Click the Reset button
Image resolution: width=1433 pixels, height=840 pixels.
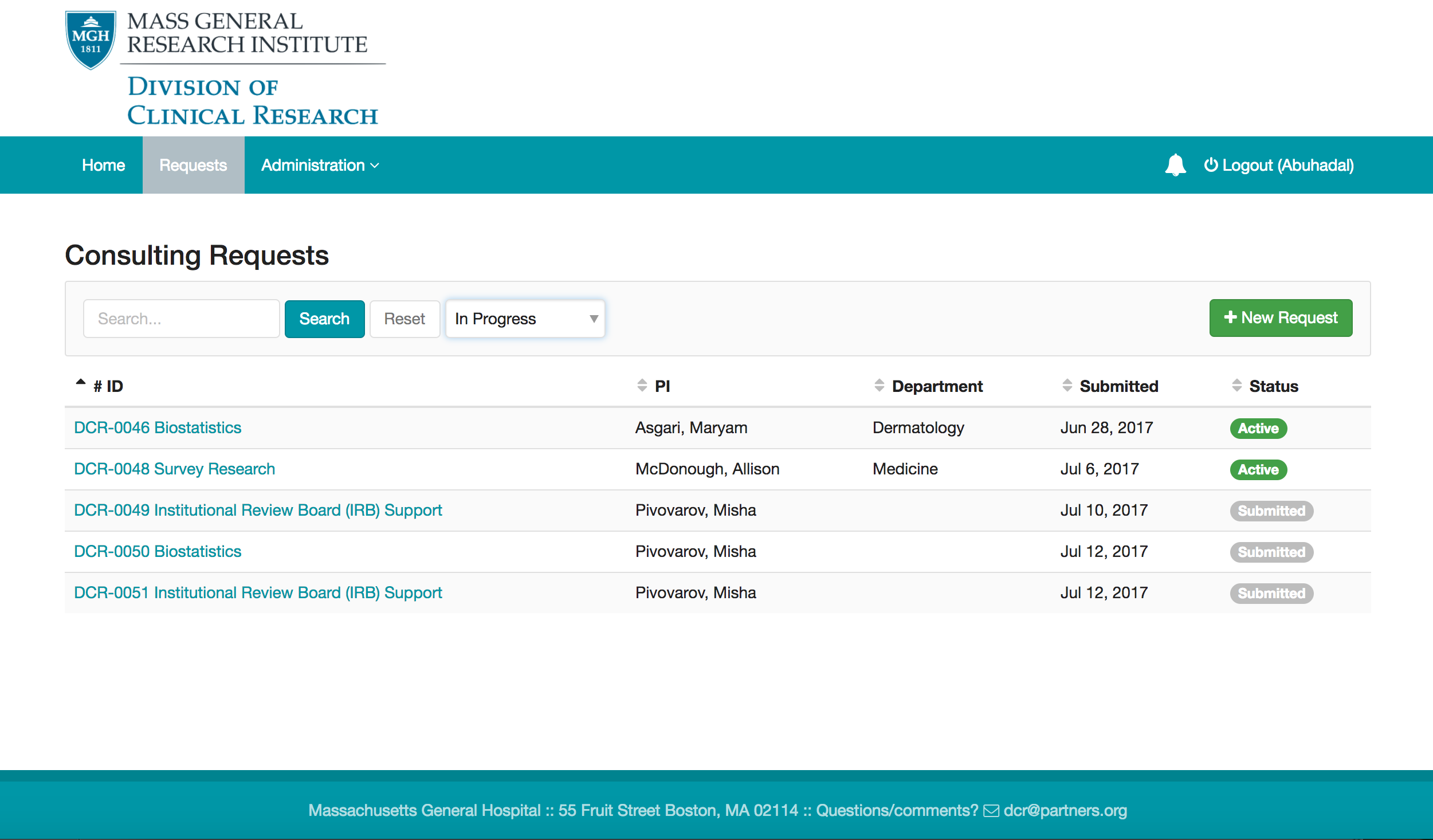click(403, 318)
